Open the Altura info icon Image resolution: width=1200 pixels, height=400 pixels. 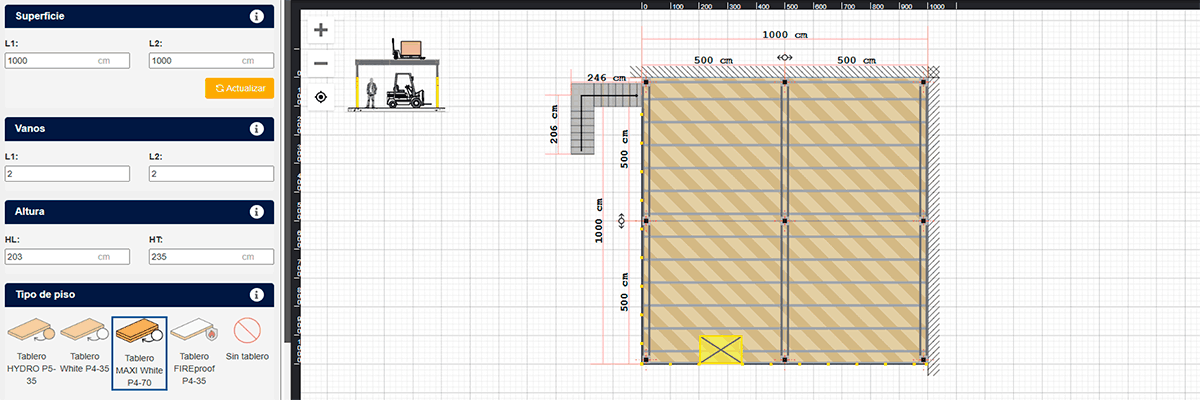[257, 212]
